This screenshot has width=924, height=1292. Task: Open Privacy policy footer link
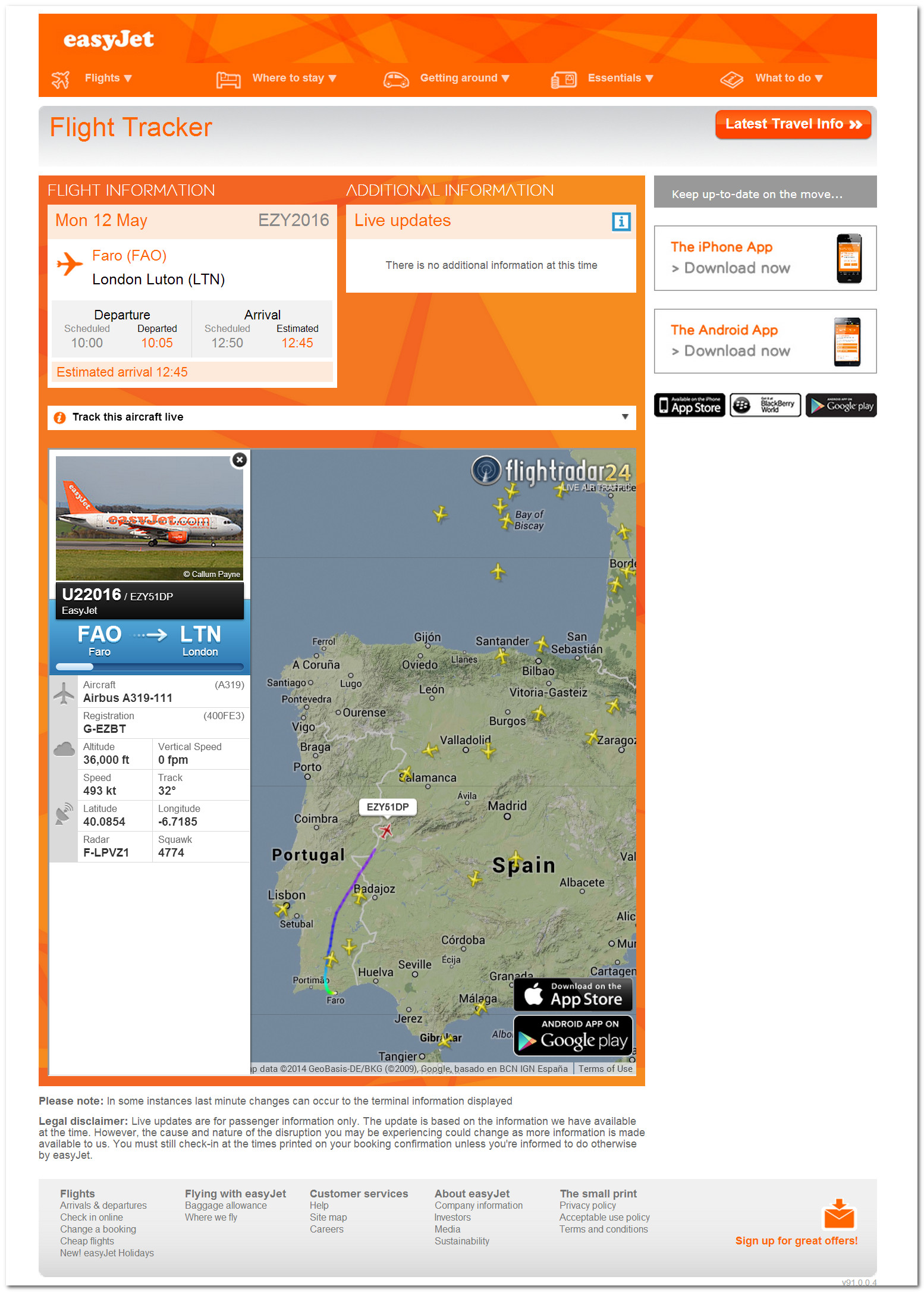[587, 1205]
